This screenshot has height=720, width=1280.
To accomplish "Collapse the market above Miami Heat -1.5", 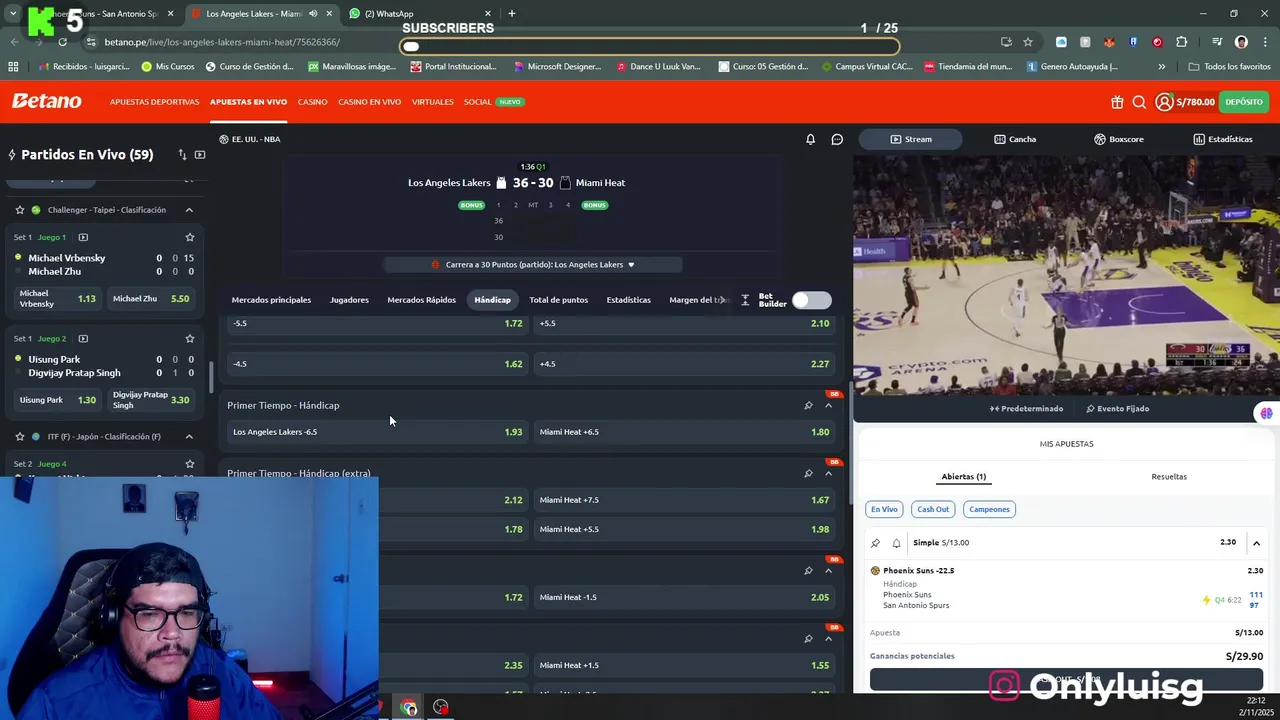I will point(828,570).
